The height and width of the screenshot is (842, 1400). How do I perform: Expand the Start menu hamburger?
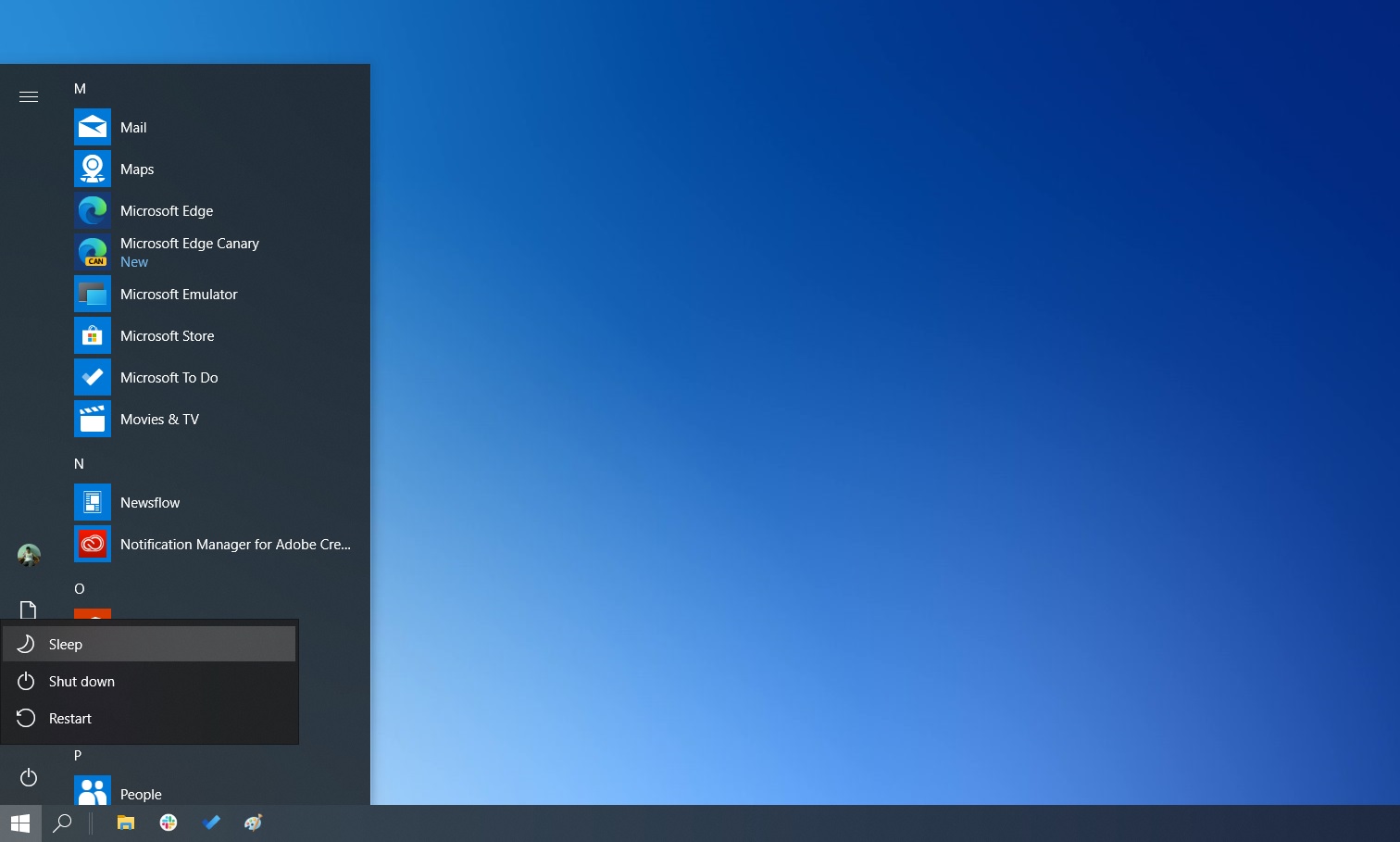(29, 96)
